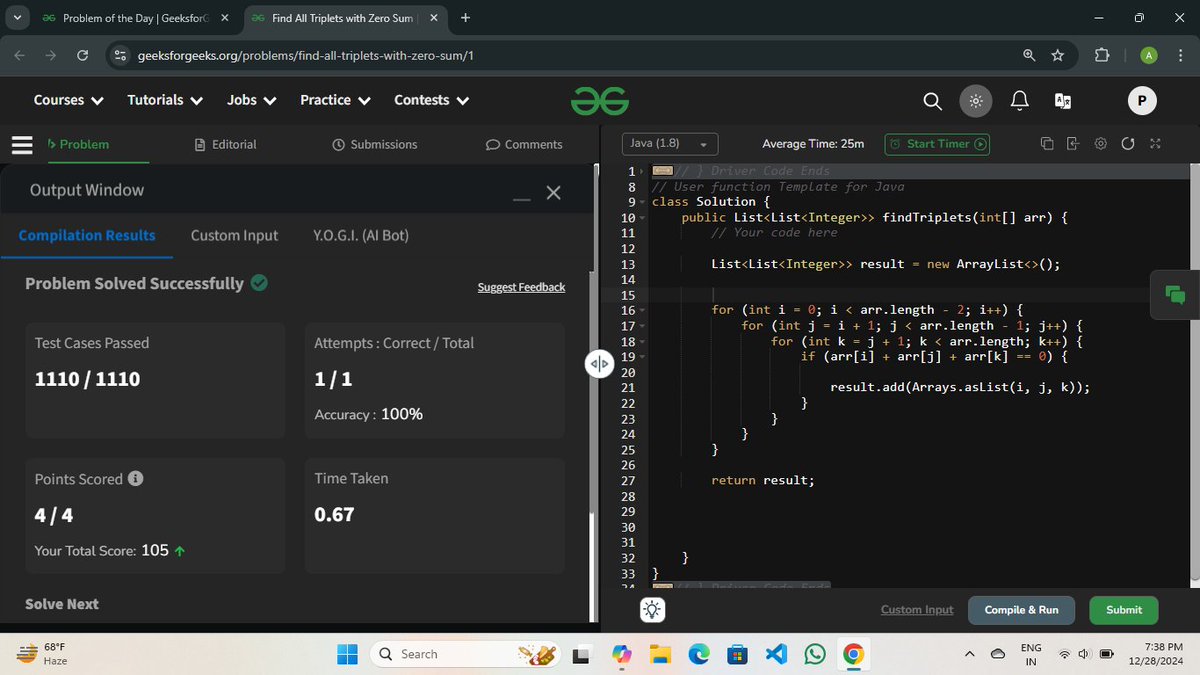This screenshot has width=1200, height=675.
Task: Expand the Jobs dropdown
Action: pos(251,100)
